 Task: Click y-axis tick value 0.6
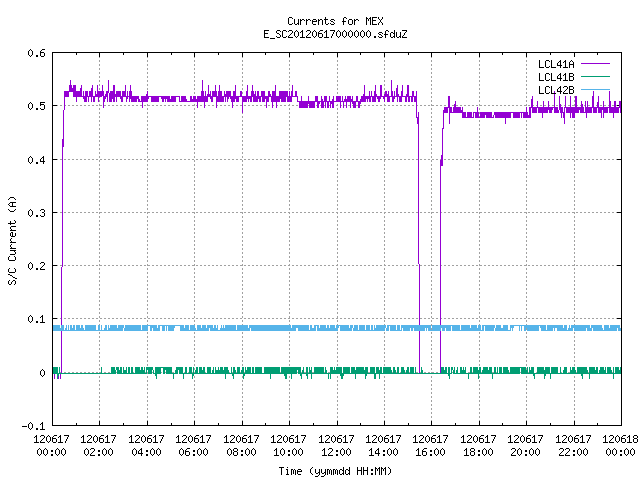pos(36,53)
